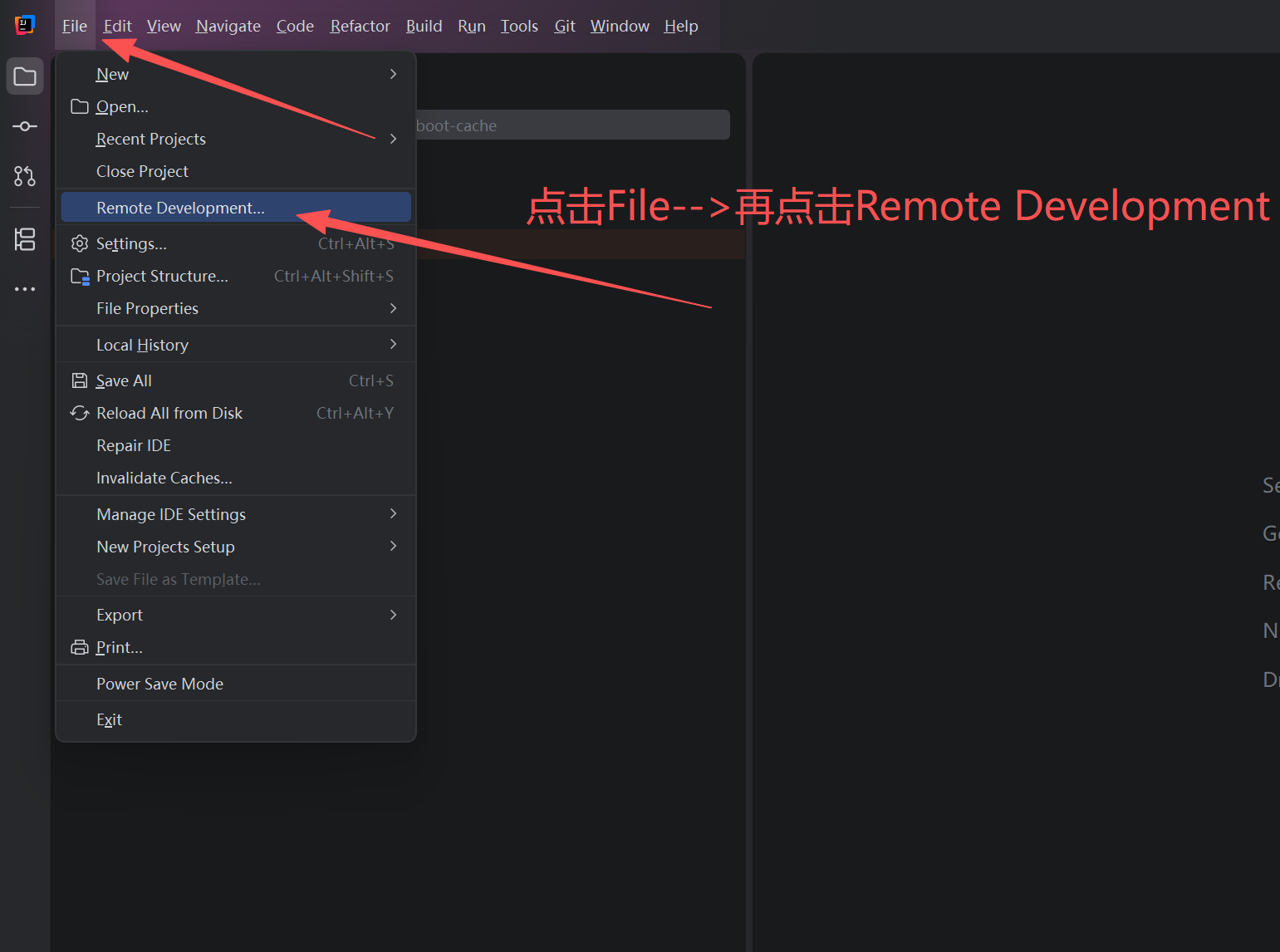Toggle Power Save Mode

point(236,684)
